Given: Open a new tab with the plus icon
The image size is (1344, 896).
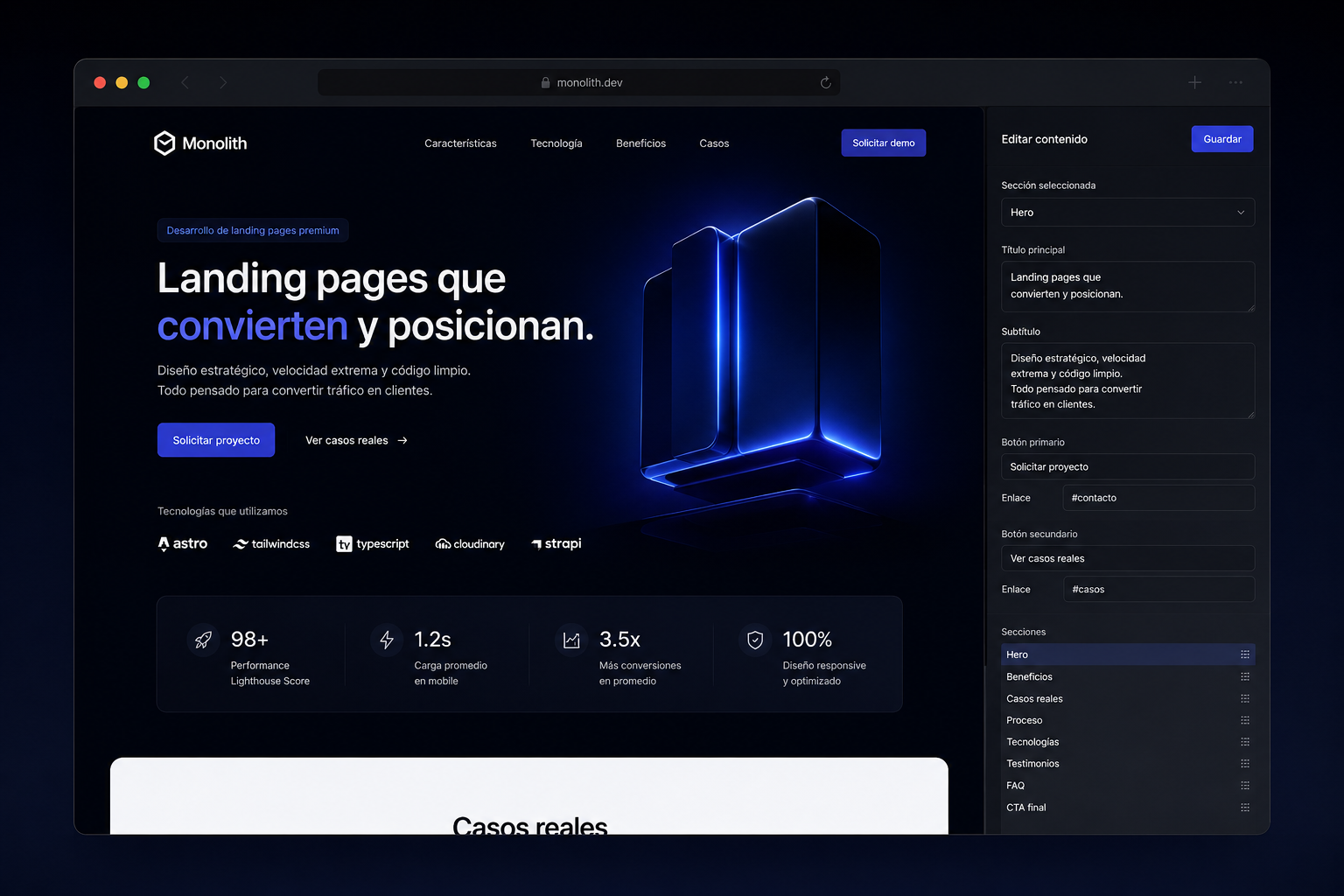Looking at the screenshot, I should pos(1194,82).
